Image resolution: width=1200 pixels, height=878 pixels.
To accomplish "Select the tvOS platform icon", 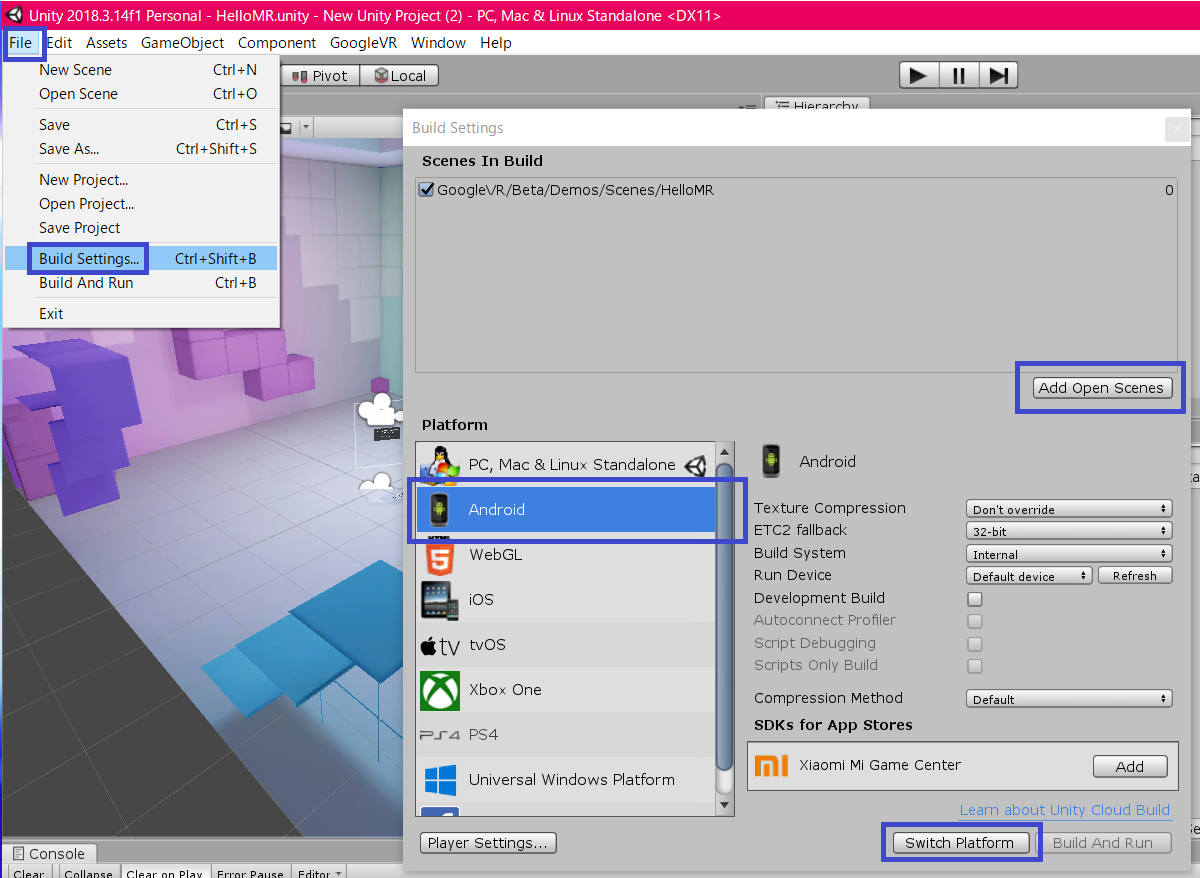I will [x=440, y=645].
